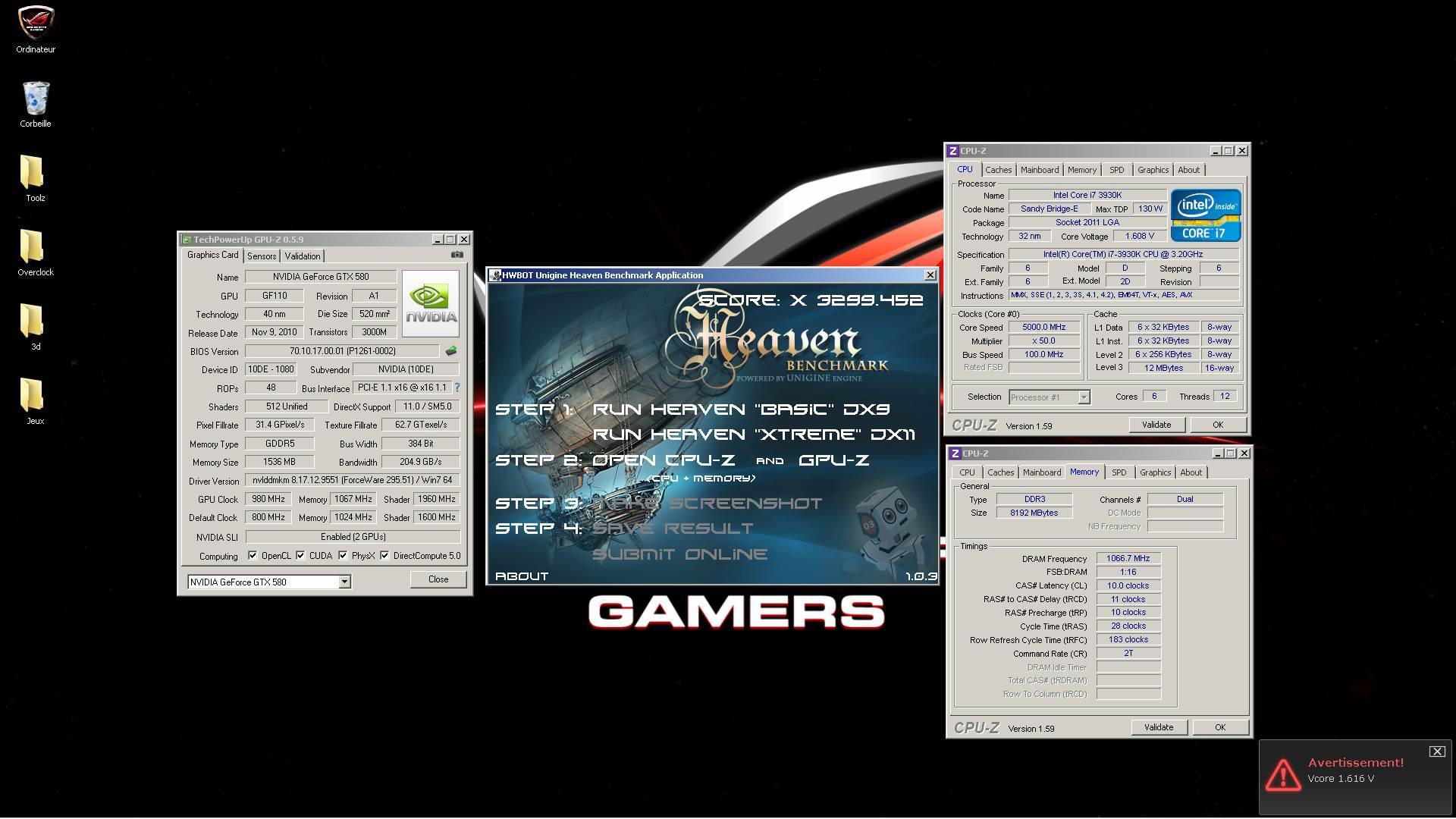This screenshot has width=1456, height=819.
Task: Open Caches tab in lower CPU-Z window
Action: (1000, 472)
